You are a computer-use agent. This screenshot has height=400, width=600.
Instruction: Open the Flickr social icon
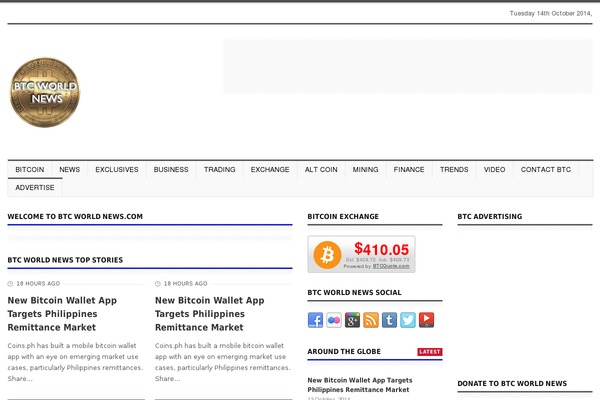pos(334,320)
